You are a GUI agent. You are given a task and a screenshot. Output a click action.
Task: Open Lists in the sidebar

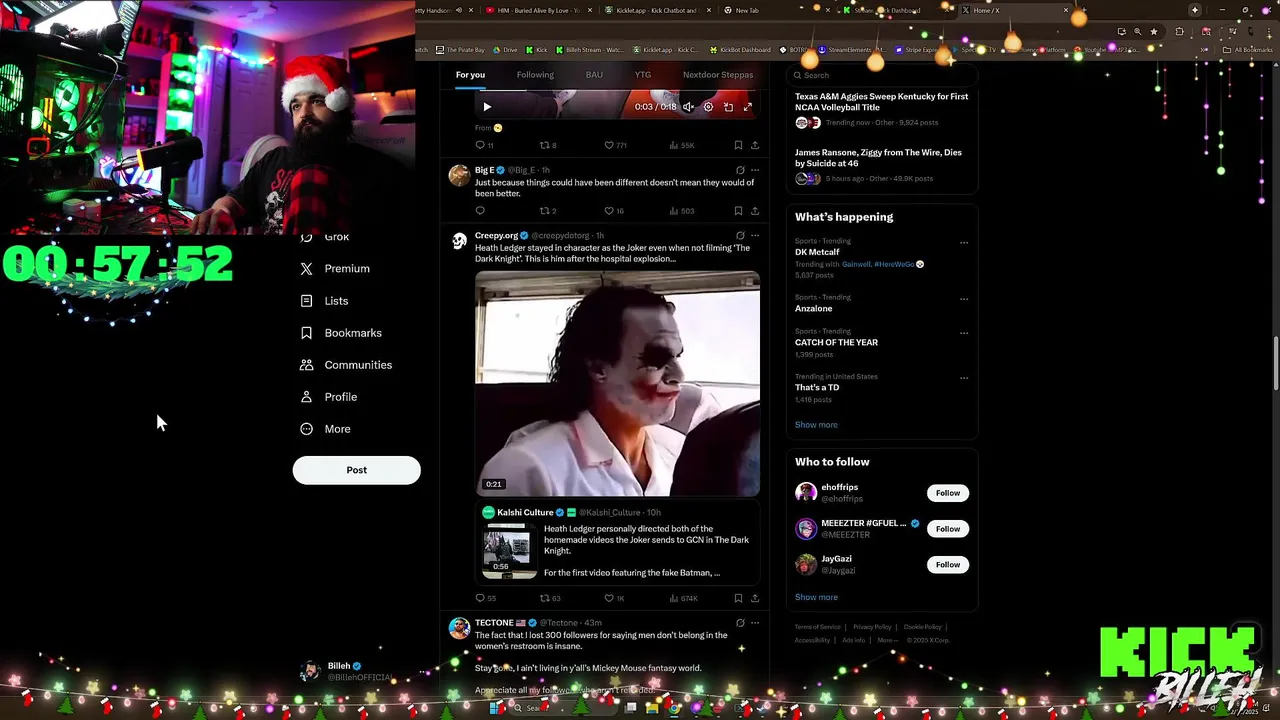click(x=324, y=301)
